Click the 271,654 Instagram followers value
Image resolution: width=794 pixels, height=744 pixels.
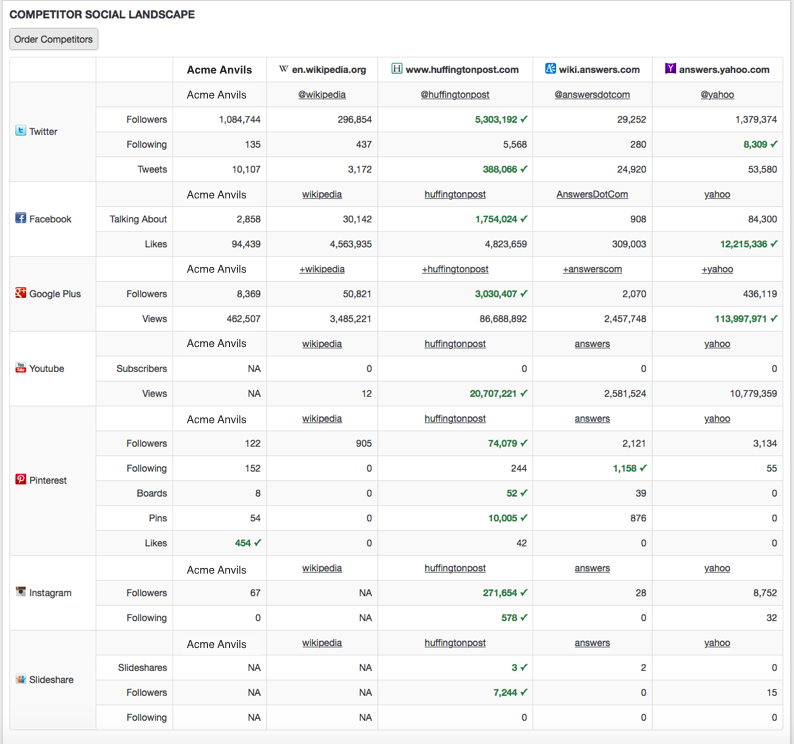500,593
